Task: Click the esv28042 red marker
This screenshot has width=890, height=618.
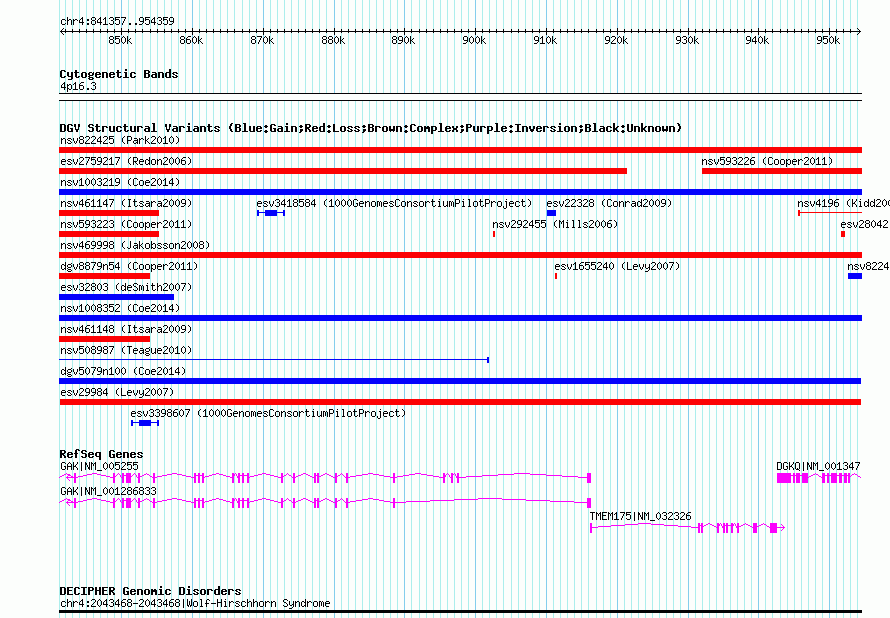Action: 843,234
